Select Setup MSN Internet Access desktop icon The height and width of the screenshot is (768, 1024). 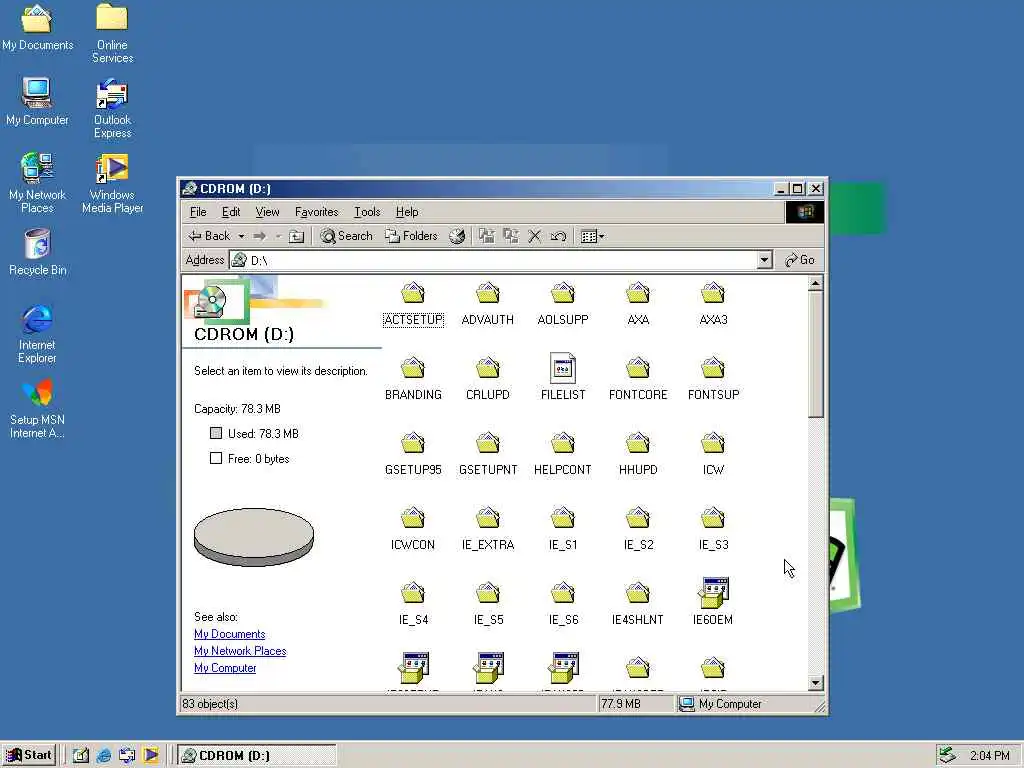pyautogui.click(x=37, y=409)
